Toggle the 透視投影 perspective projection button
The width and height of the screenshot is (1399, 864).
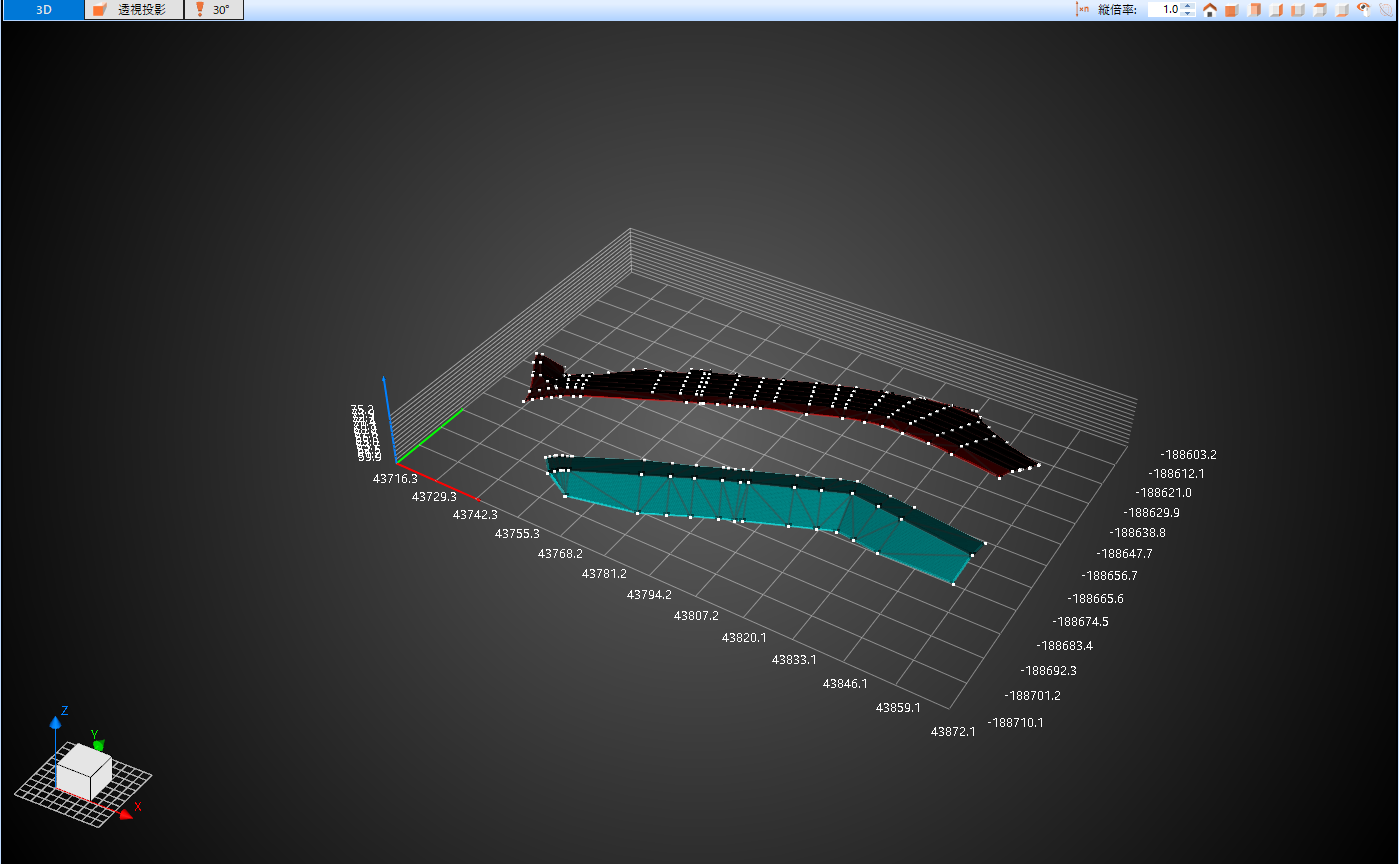click(x=134, y=10)
